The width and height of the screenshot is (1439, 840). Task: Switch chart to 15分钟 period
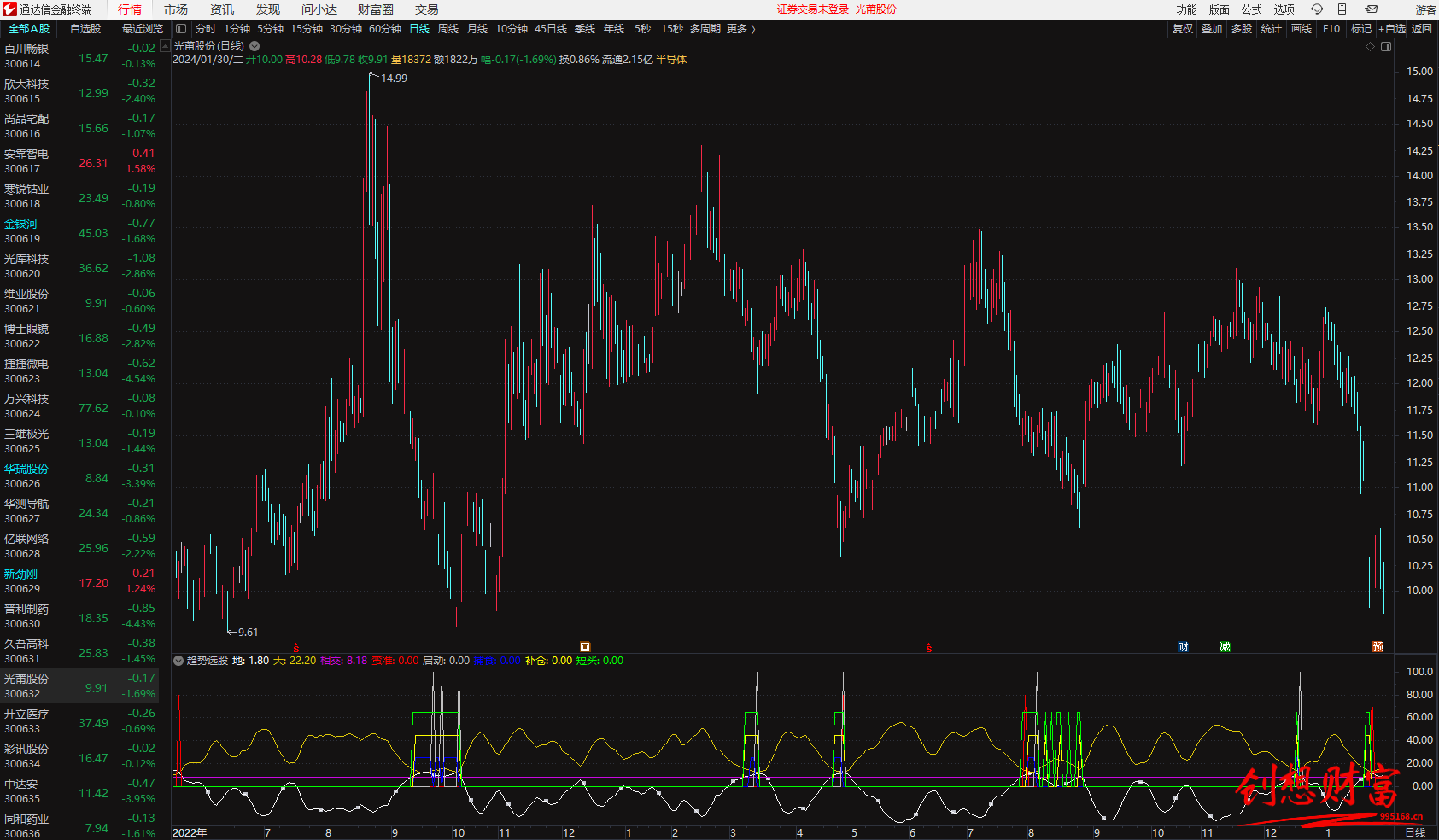[x=307, y=29]
